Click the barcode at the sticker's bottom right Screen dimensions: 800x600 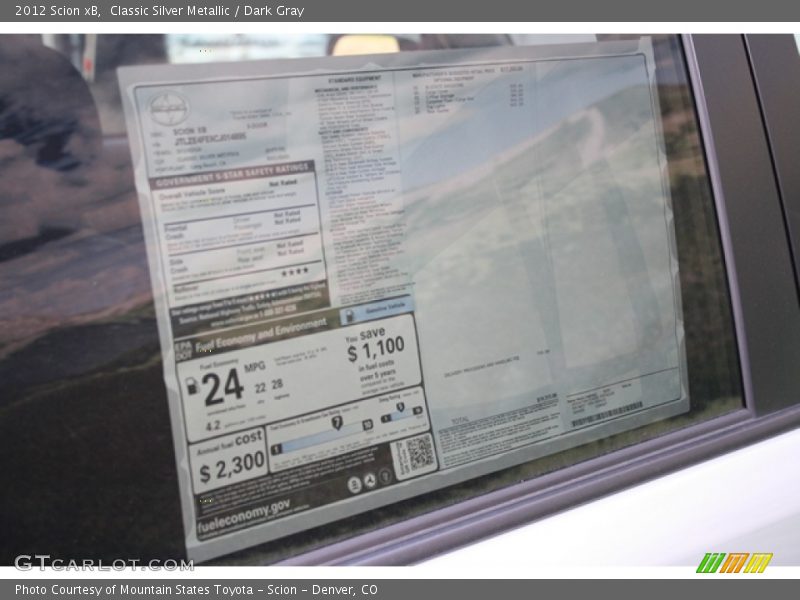click(x=606, y=413)
